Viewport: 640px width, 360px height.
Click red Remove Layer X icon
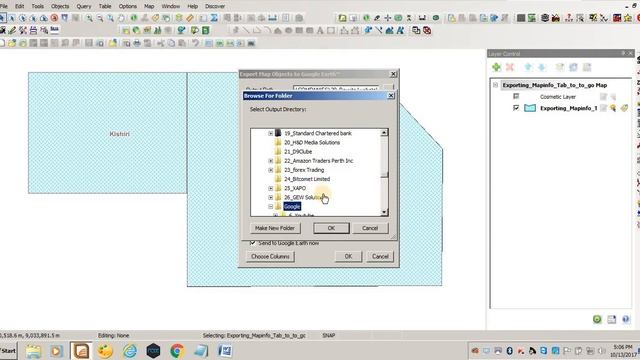click(510, 67)
